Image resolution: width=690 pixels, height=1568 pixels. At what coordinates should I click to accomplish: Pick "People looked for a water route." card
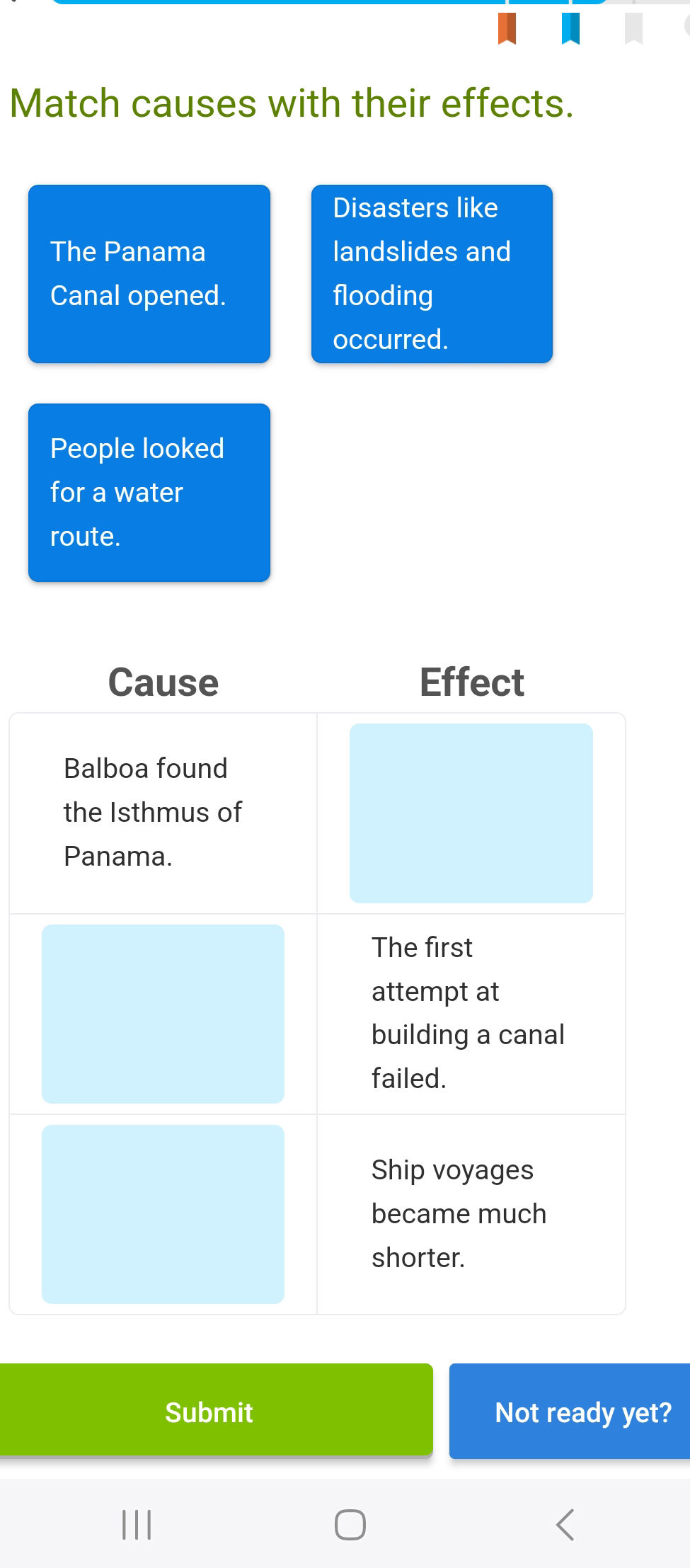(149, 493)
